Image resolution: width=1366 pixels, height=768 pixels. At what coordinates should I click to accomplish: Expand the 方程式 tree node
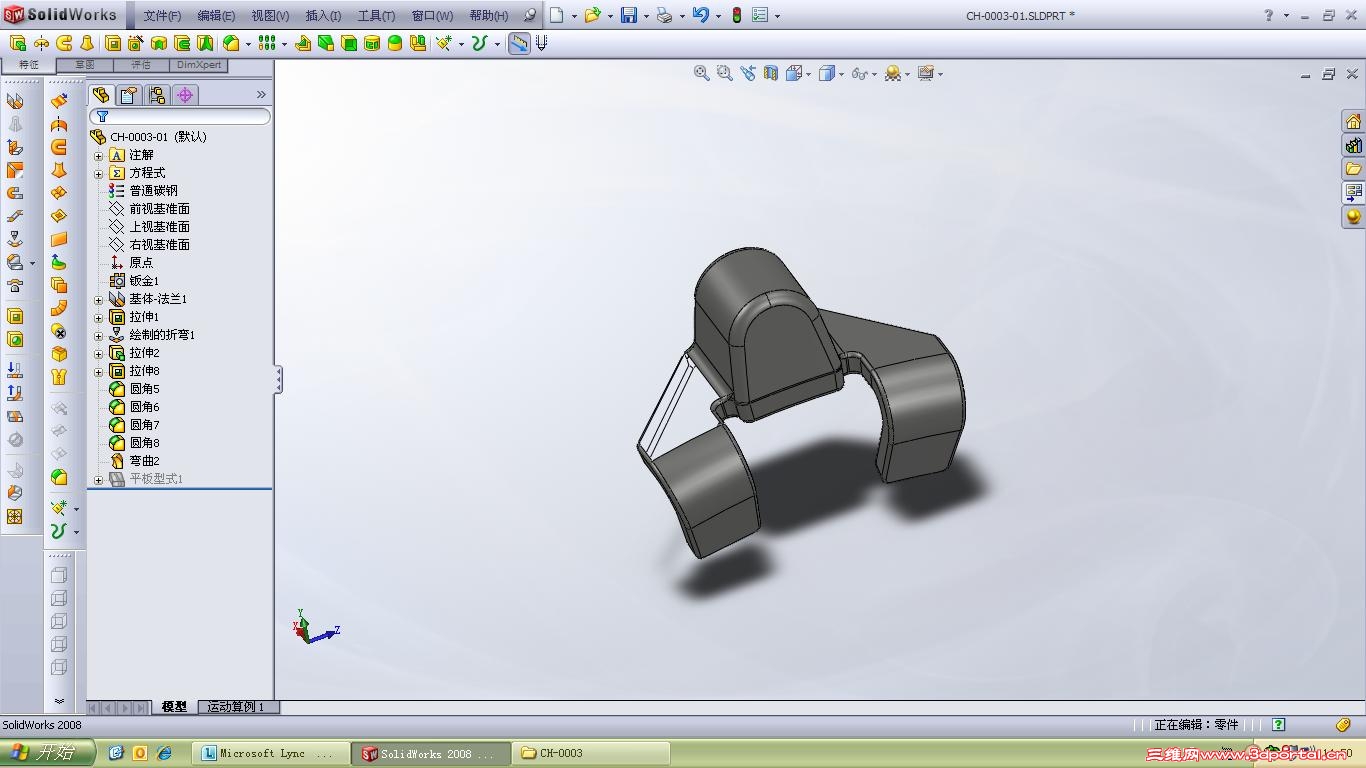coord(98,174)
